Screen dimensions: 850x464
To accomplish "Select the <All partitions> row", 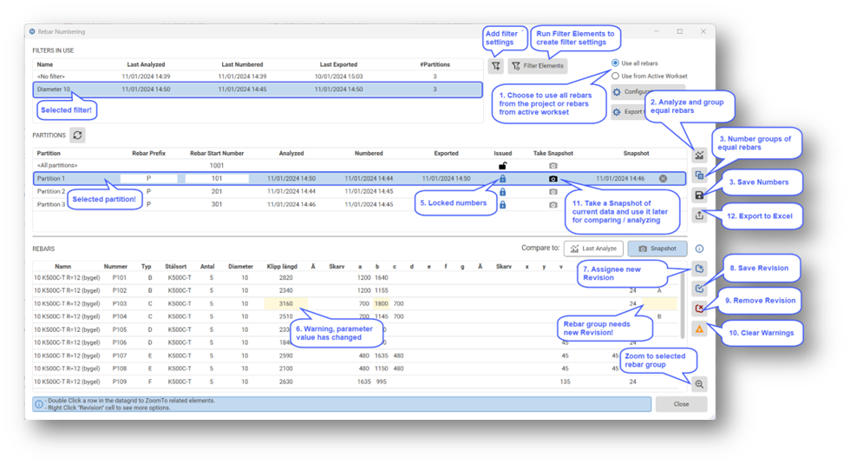I will coord(359,165).
